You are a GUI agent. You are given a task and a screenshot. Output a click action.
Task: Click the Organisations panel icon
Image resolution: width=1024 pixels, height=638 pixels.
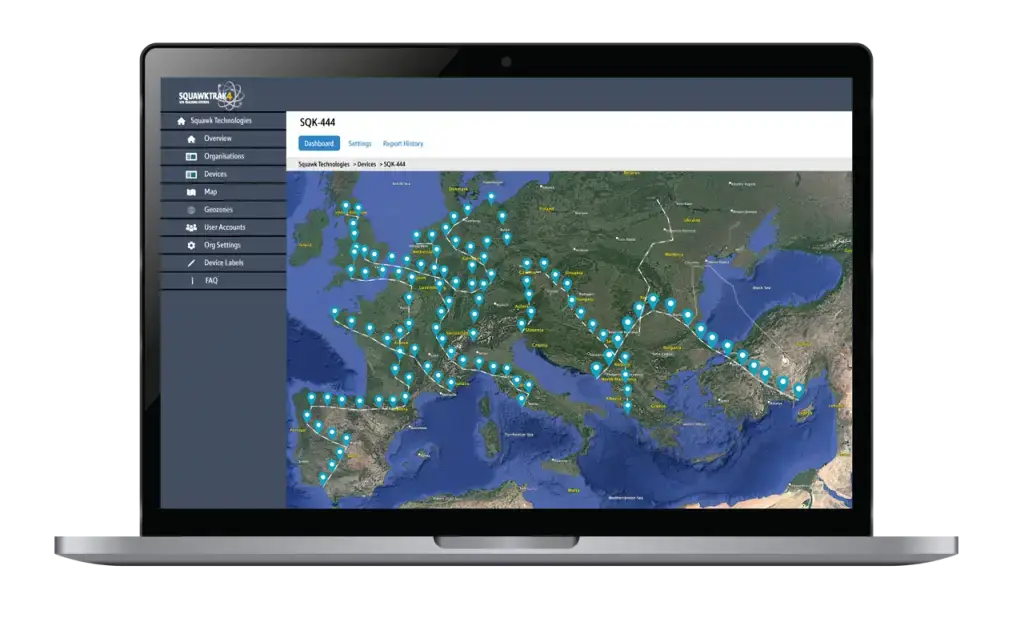click(x=191, y=157)
